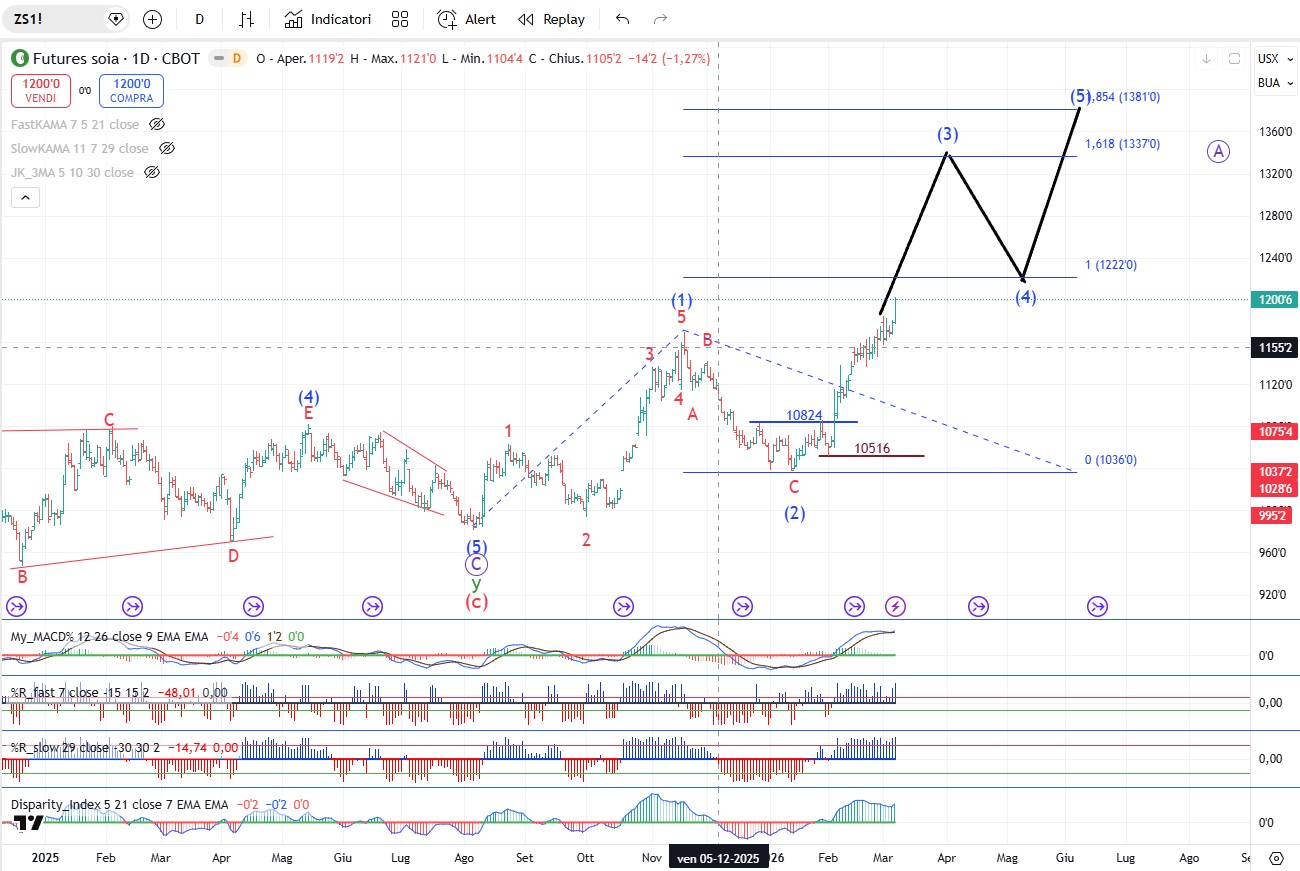Click the orange D delayed-data badge
Screen dimensions: 1300x871
(237, 58)
